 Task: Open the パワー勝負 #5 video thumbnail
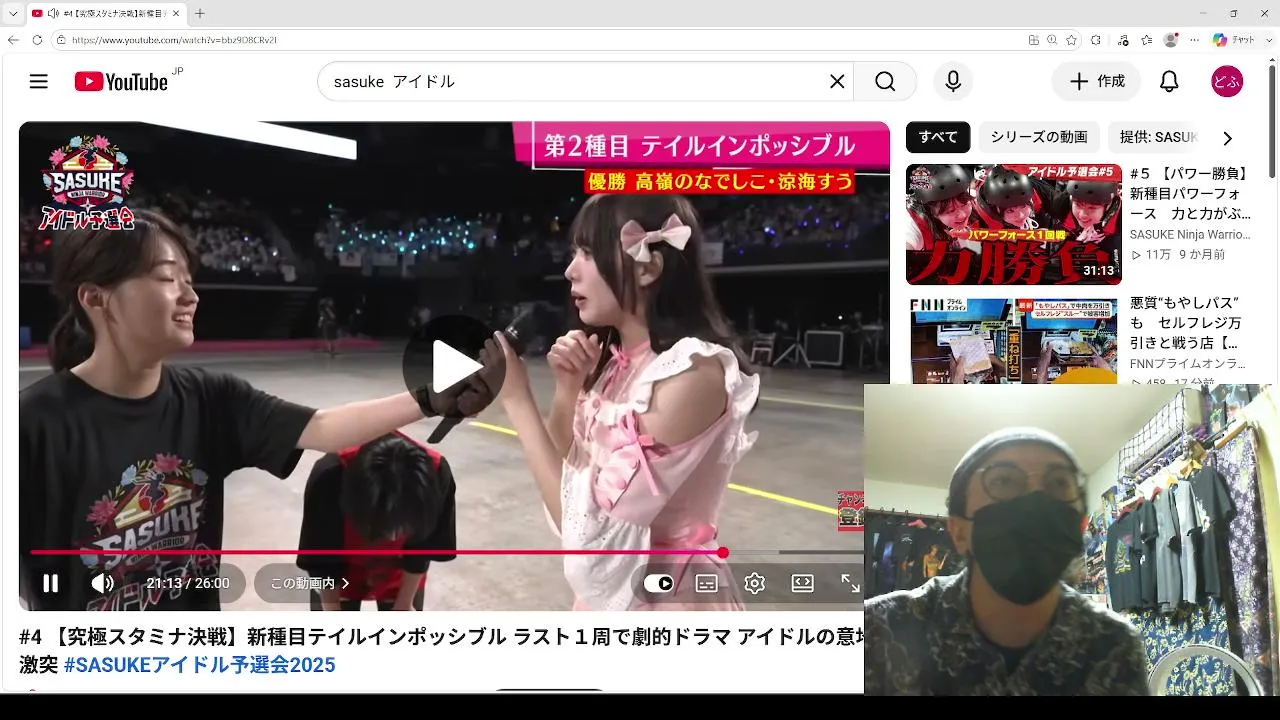[1014, 225]
